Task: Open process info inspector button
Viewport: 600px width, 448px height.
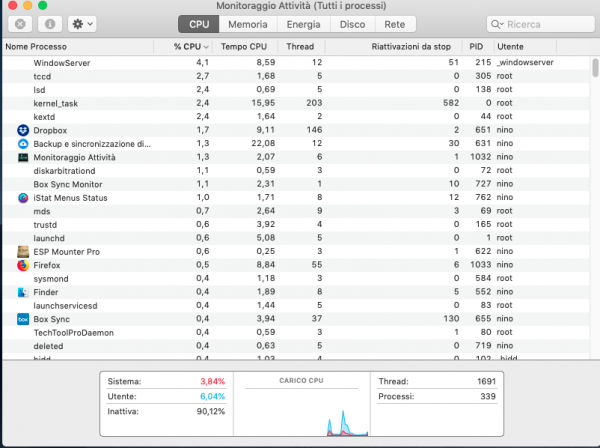Action: (x=50, y=24)
